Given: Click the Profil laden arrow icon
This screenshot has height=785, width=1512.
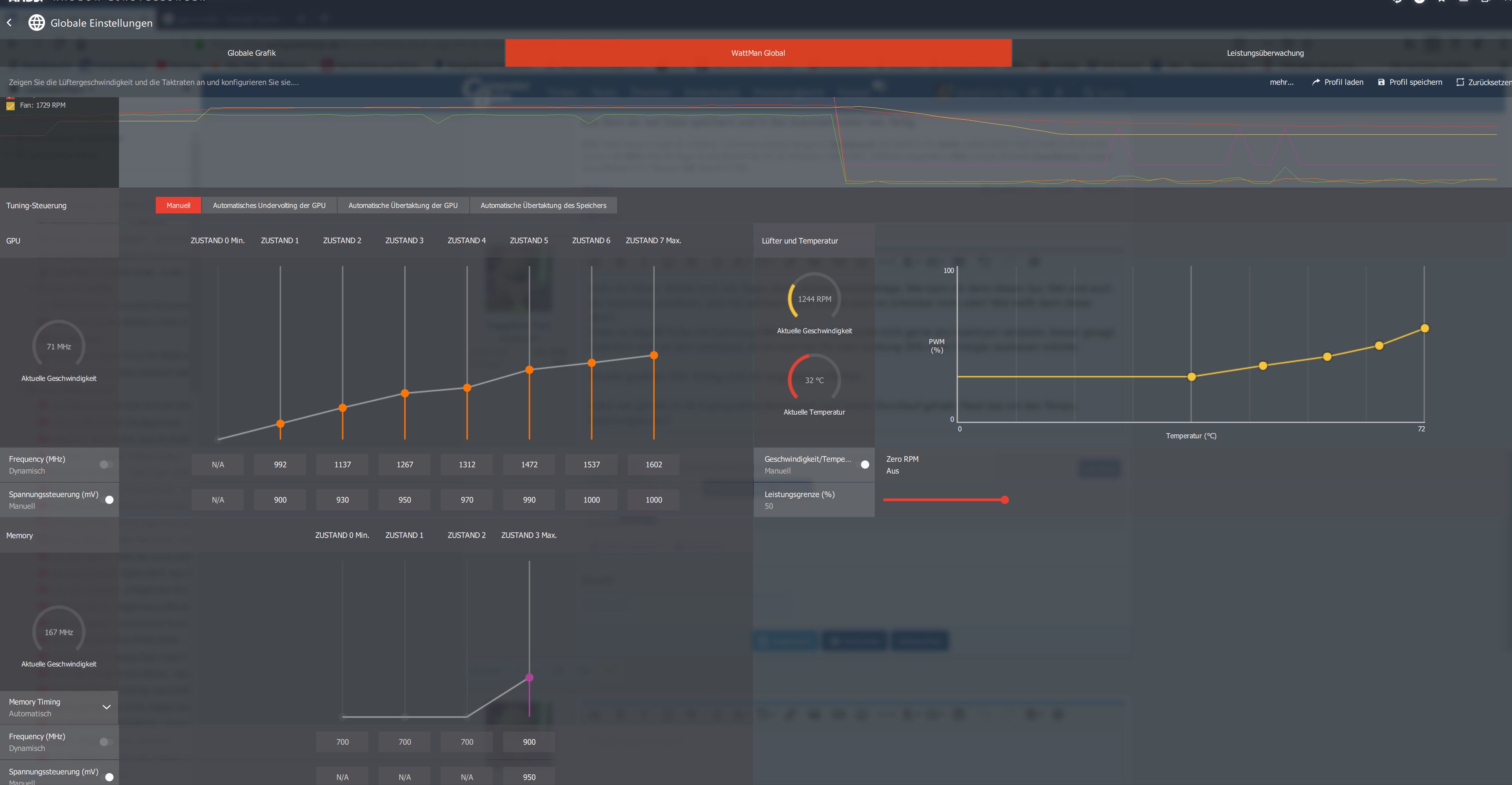Looking at the screenshot, I should [1316, 82].
